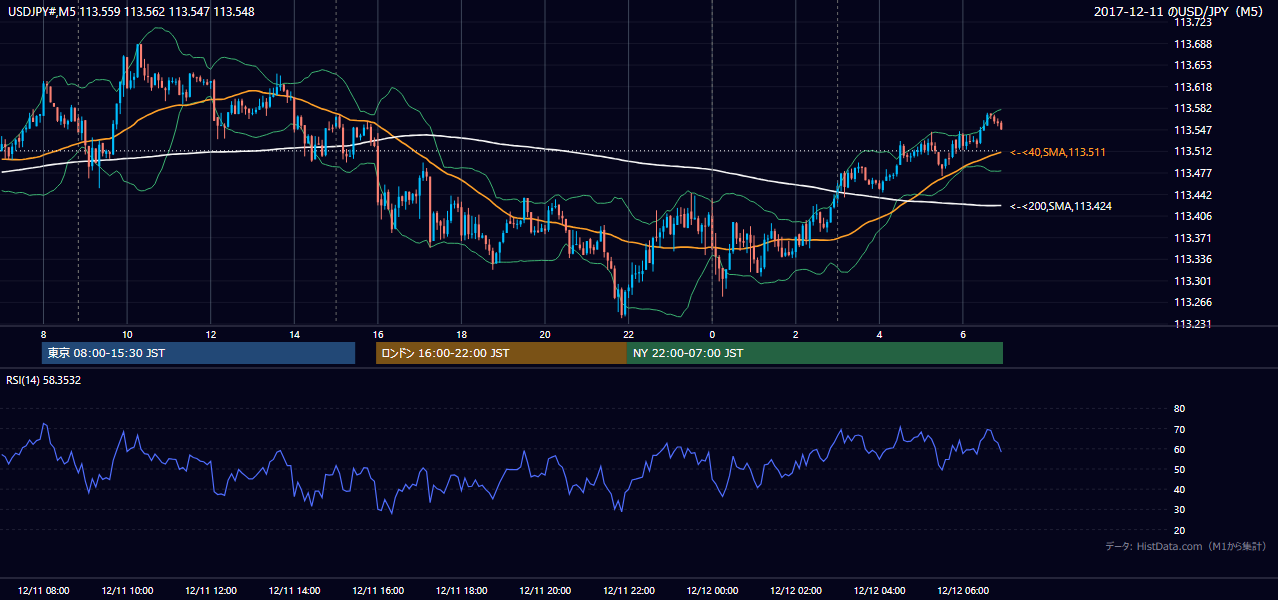Image resolution: width=1278 pixels, height=600 pixels.
Task: Click the NY 22:00-07:00 JST session bar
Action: click(815, 353)
